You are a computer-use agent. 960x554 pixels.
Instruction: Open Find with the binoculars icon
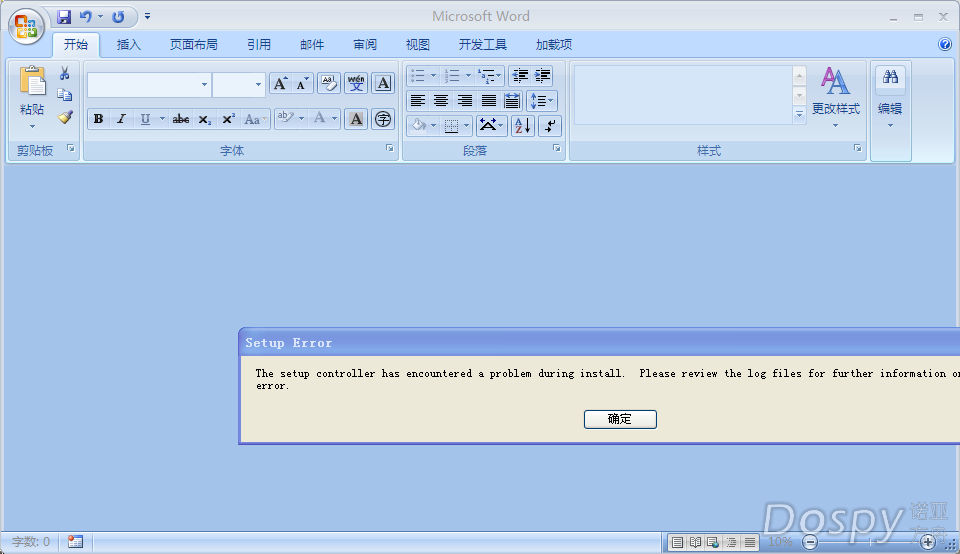890,77
